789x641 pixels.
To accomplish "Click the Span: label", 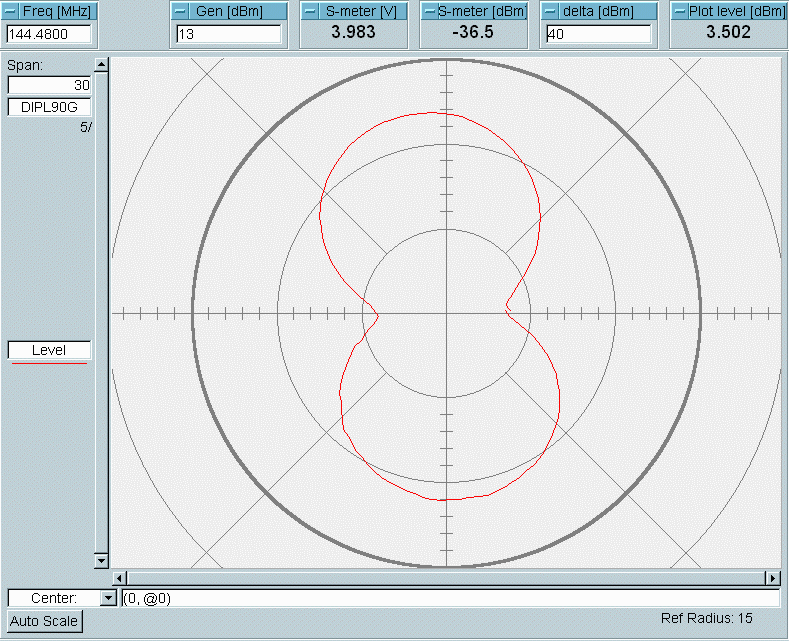I will [25, 65].
